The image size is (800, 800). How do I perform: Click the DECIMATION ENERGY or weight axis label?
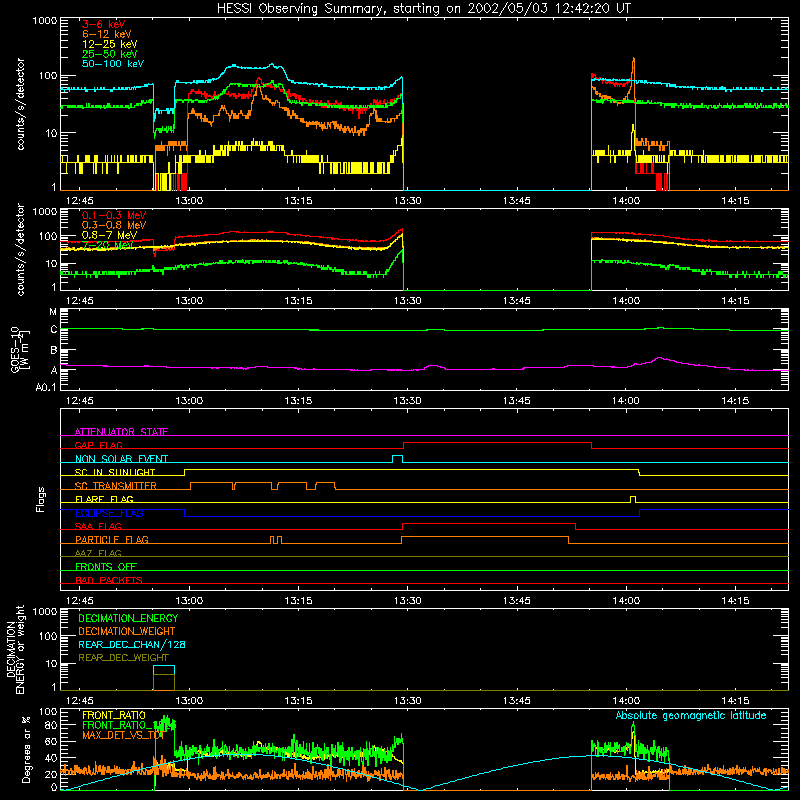(15, 649)
